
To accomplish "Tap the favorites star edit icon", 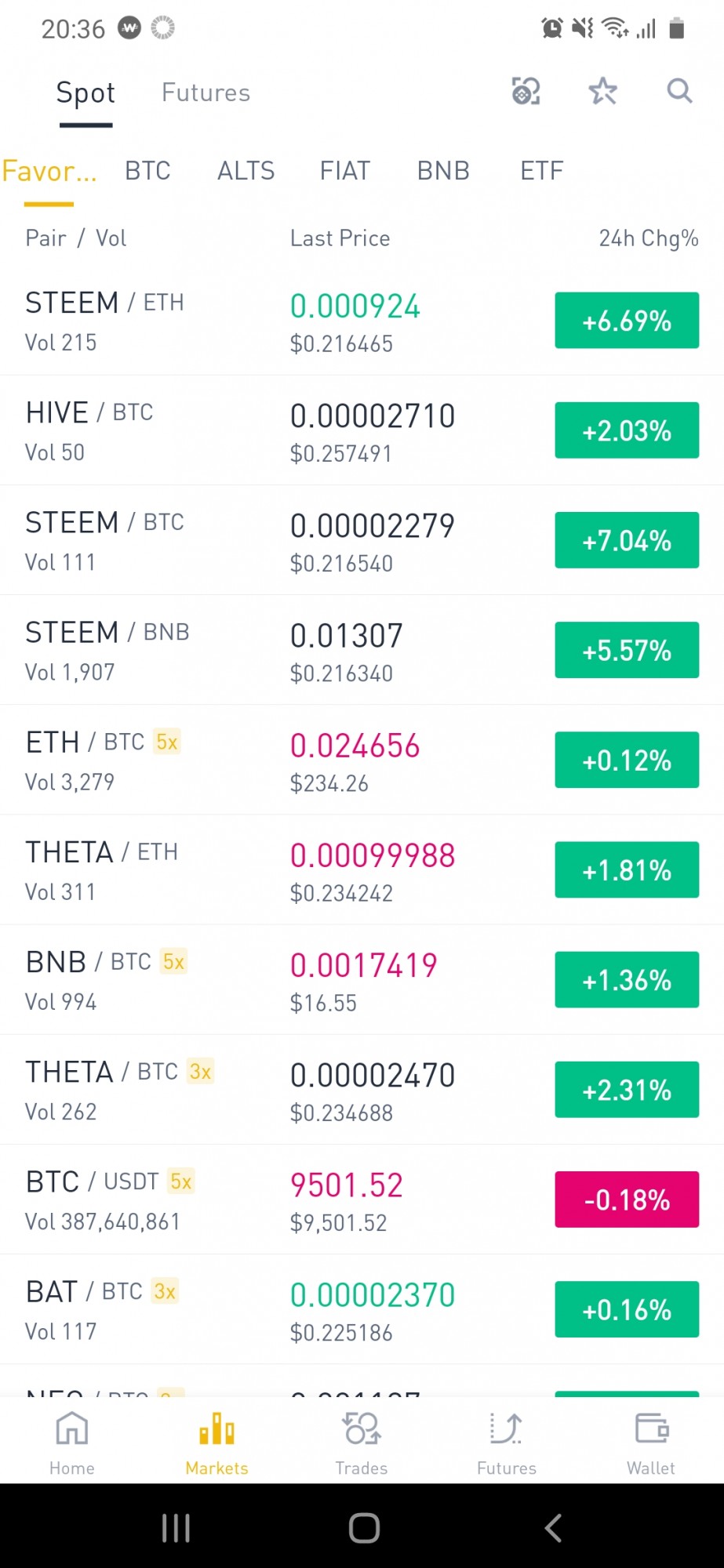I will point(602,92).
